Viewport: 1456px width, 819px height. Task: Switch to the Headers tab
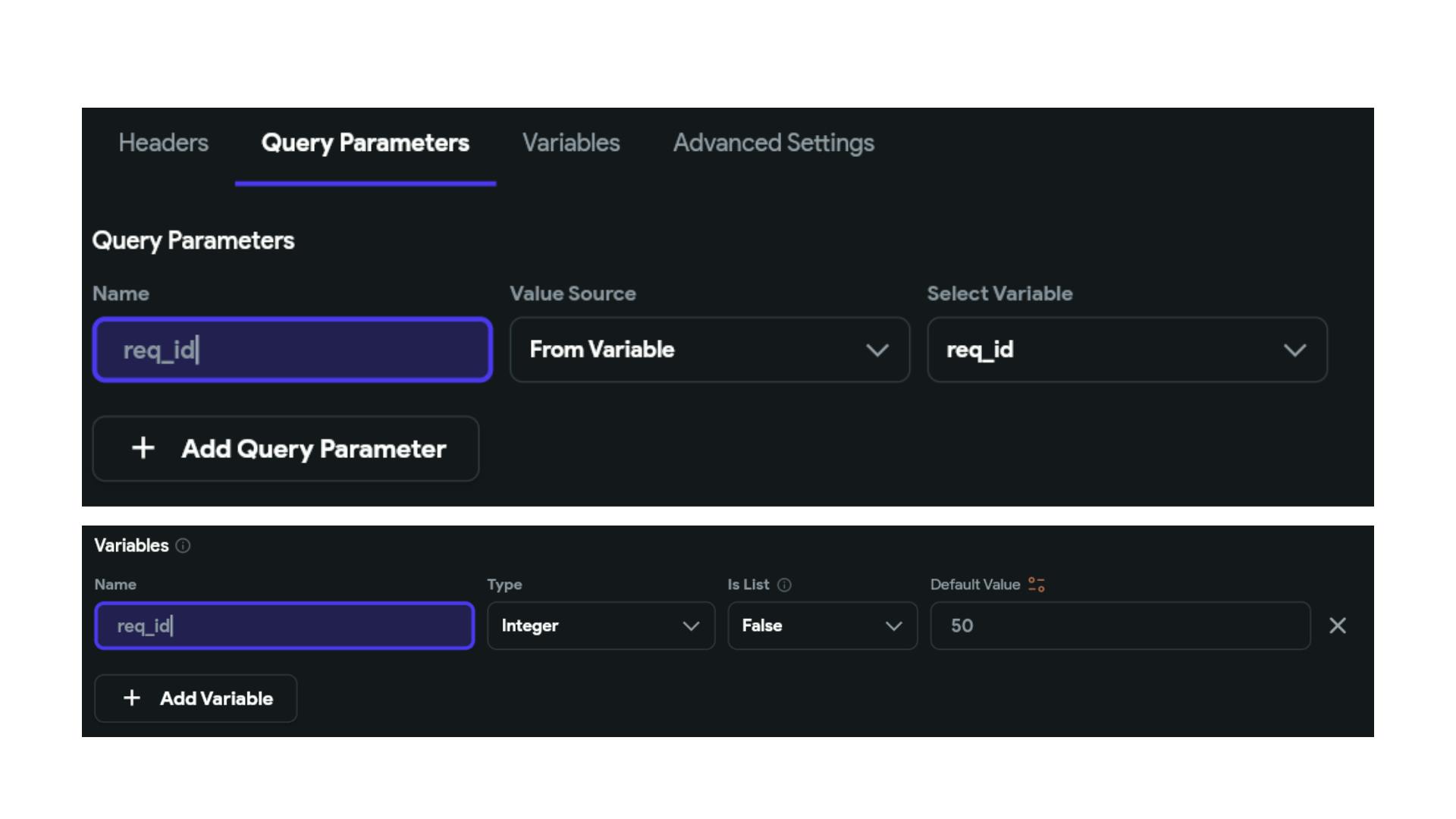pos(163,143)
